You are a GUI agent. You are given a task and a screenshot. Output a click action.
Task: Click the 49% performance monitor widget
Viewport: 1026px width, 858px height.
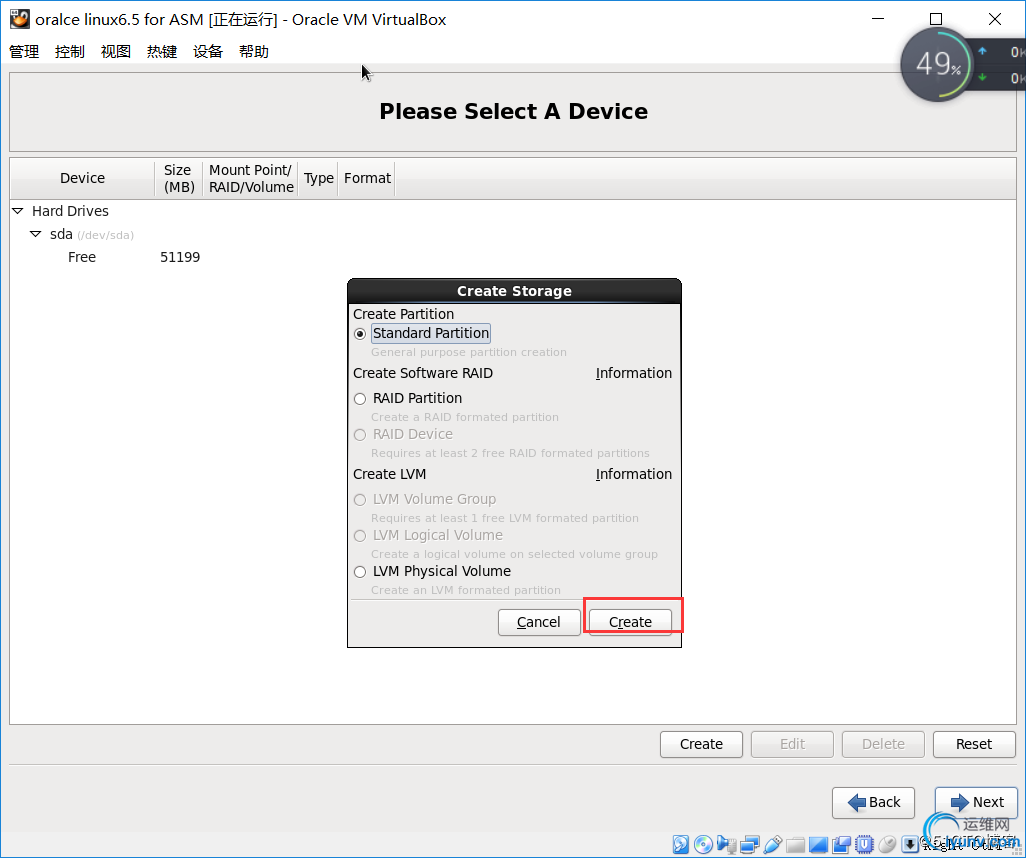click(x=937, y=64)
